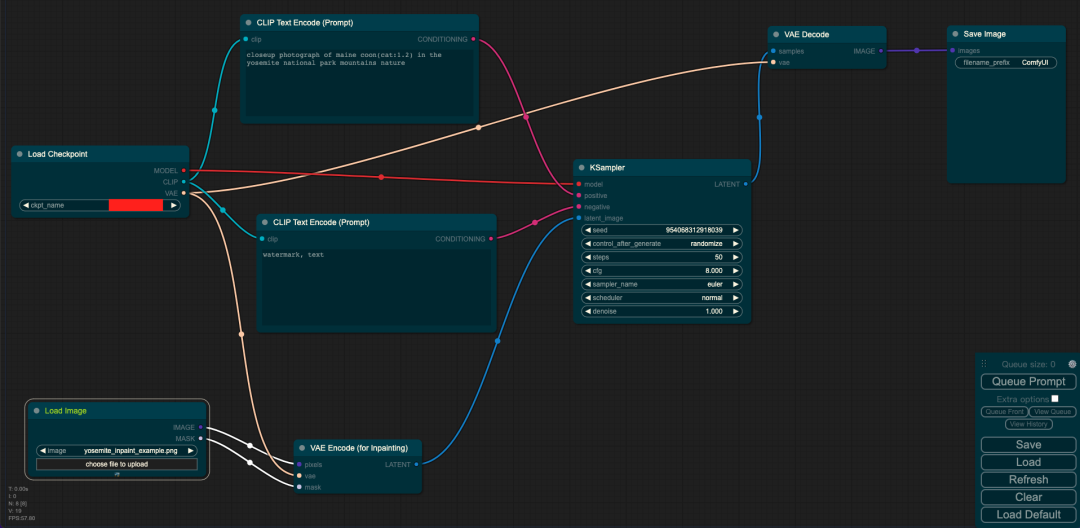Collapse the Load Checkpoint node via title dot
The height and width of the screenshot is (528, 1080).
coord(20,154)
